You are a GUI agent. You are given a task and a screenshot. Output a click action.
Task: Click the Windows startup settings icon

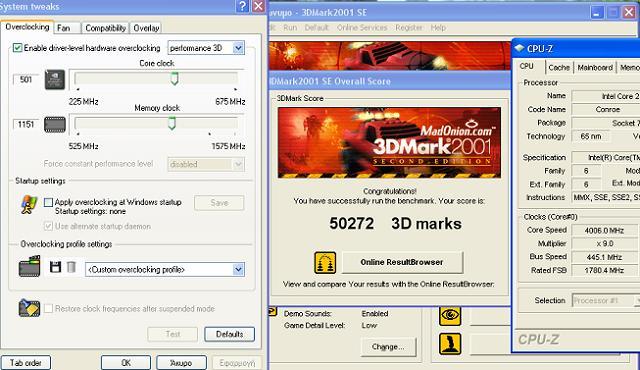coord(29,204)
